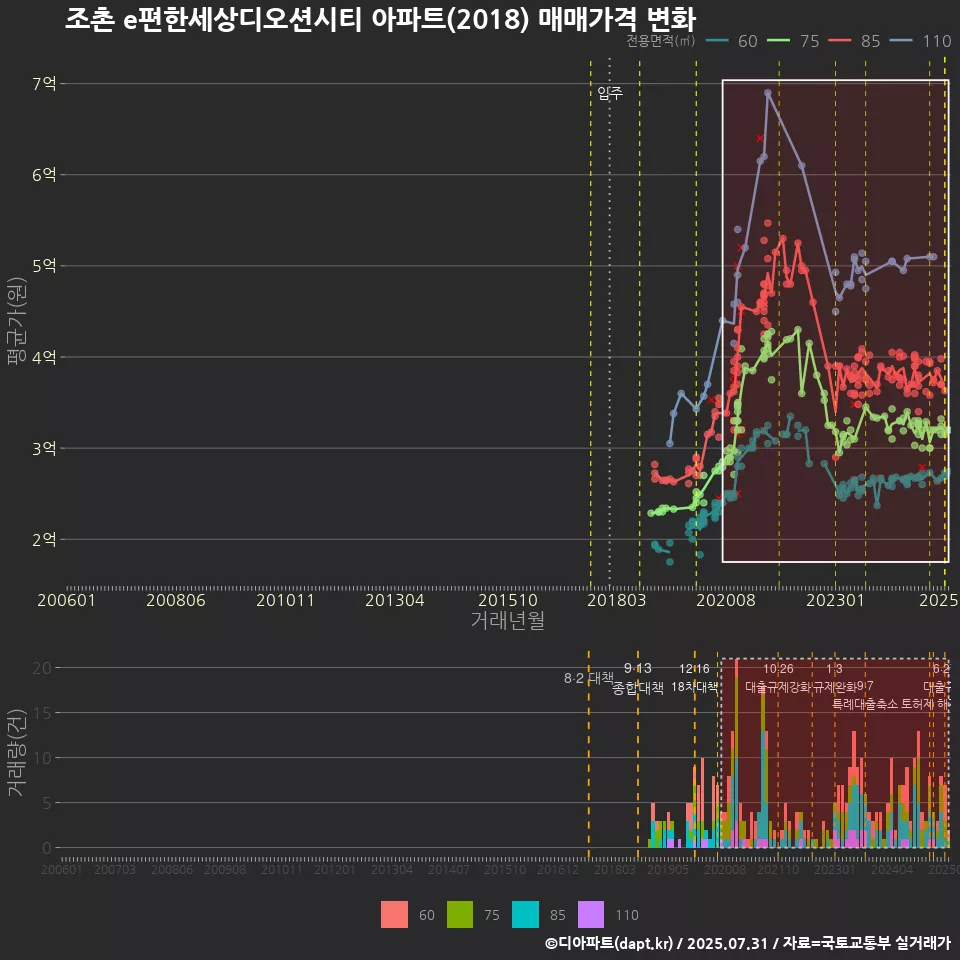Click the teal 60 line key in top legend

(717, 41)
